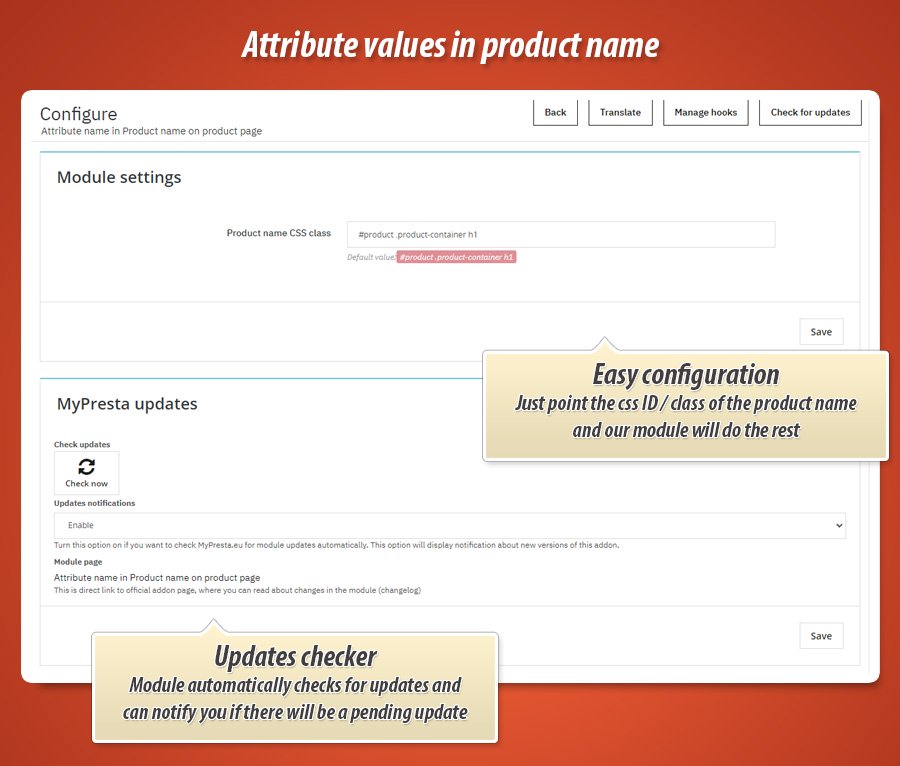Click the Easy configuration callout box

tap(685, 405)
